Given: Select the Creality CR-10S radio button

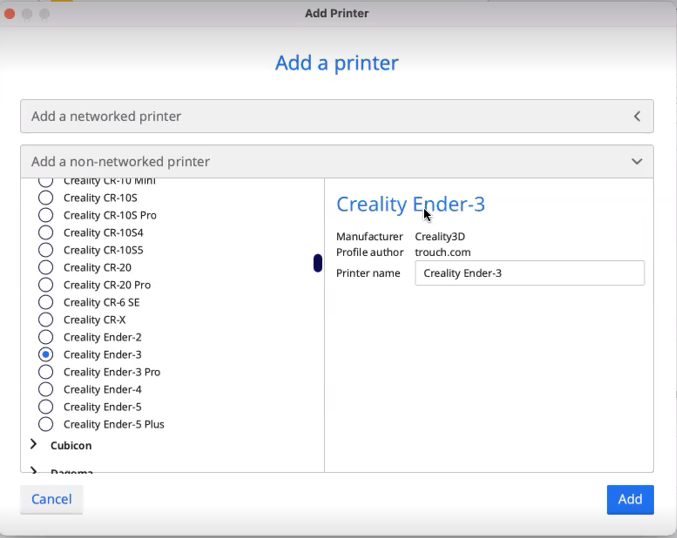Looking at the screenshot, I should tap(45, 198).
